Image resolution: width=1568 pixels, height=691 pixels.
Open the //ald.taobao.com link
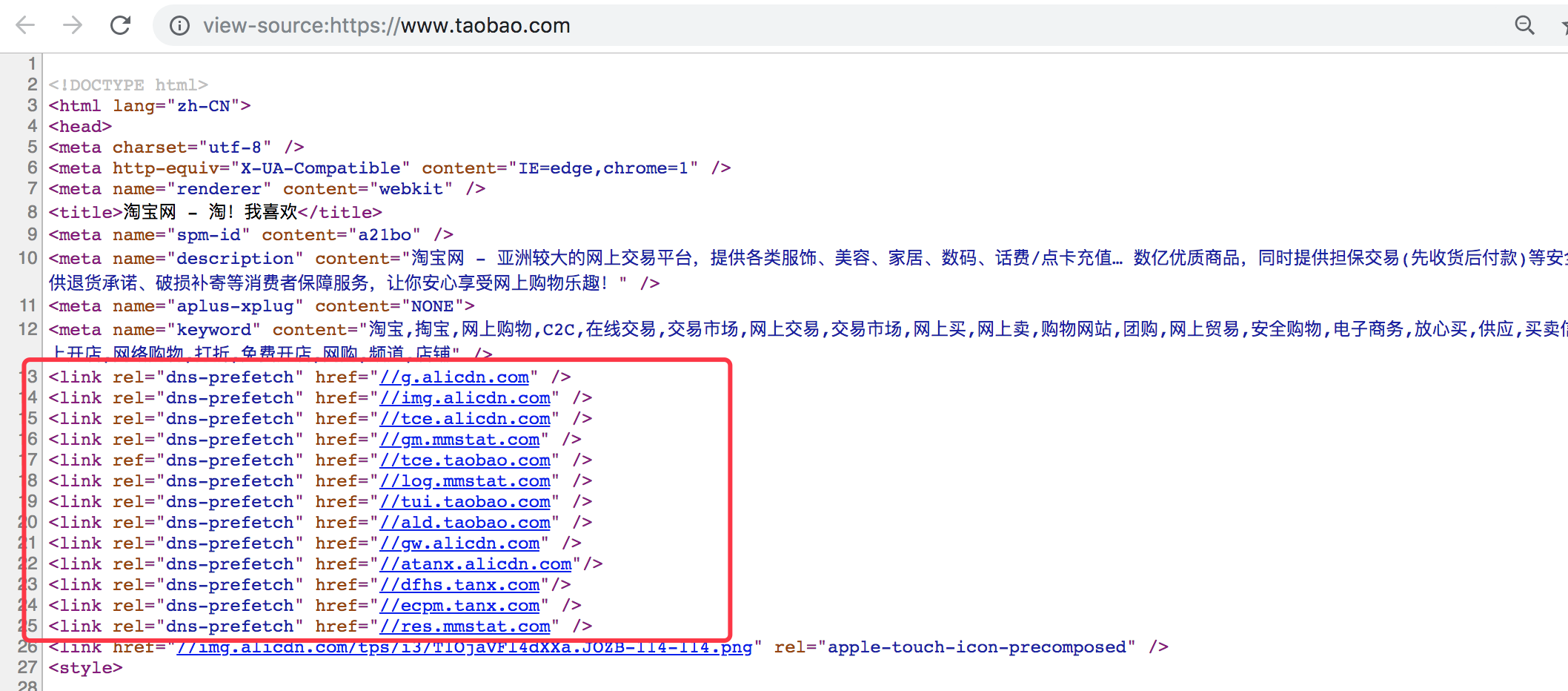(x=465, y=523)
